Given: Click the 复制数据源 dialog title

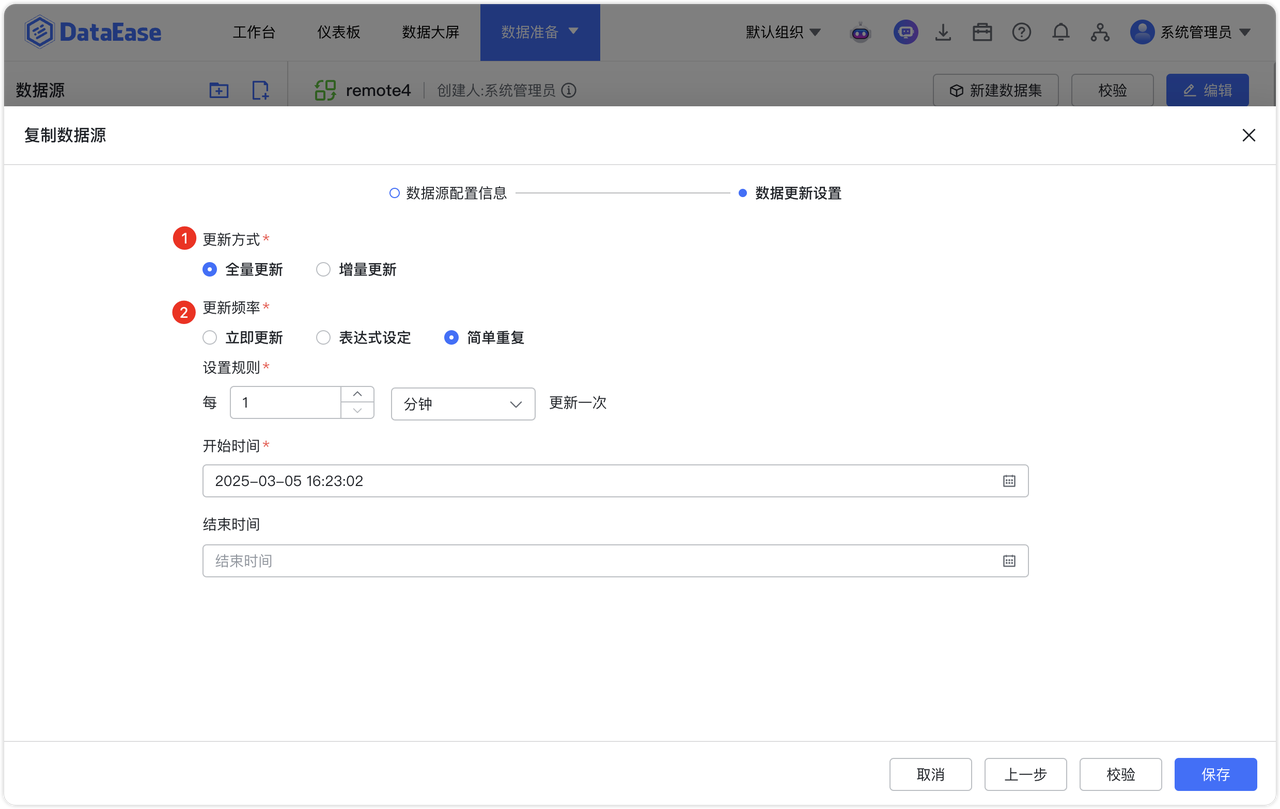Looking at the screenshot, I should (65, 135).
